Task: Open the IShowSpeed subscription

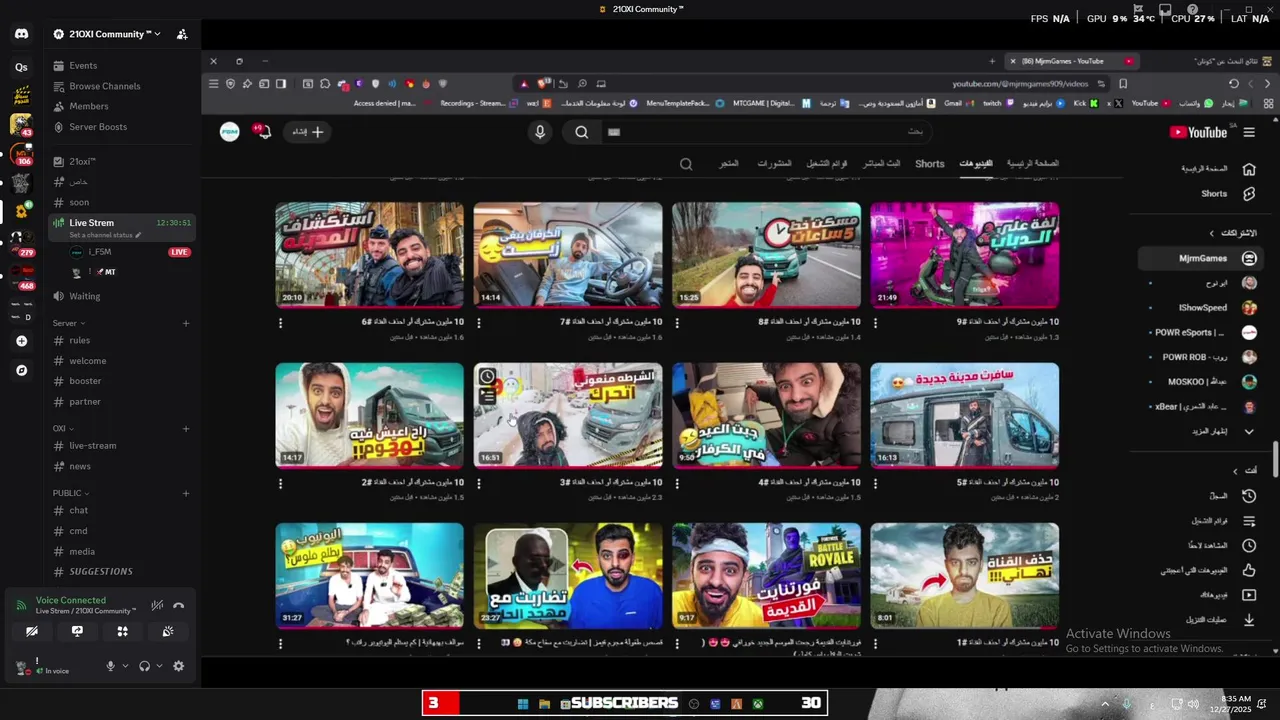Action: pos(1201,308)
